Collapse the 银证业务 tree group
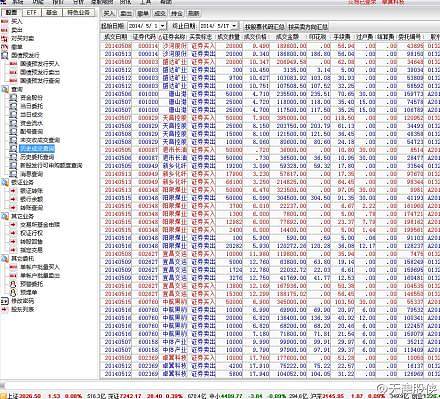440x399 pixels. (x=5, y=182)
